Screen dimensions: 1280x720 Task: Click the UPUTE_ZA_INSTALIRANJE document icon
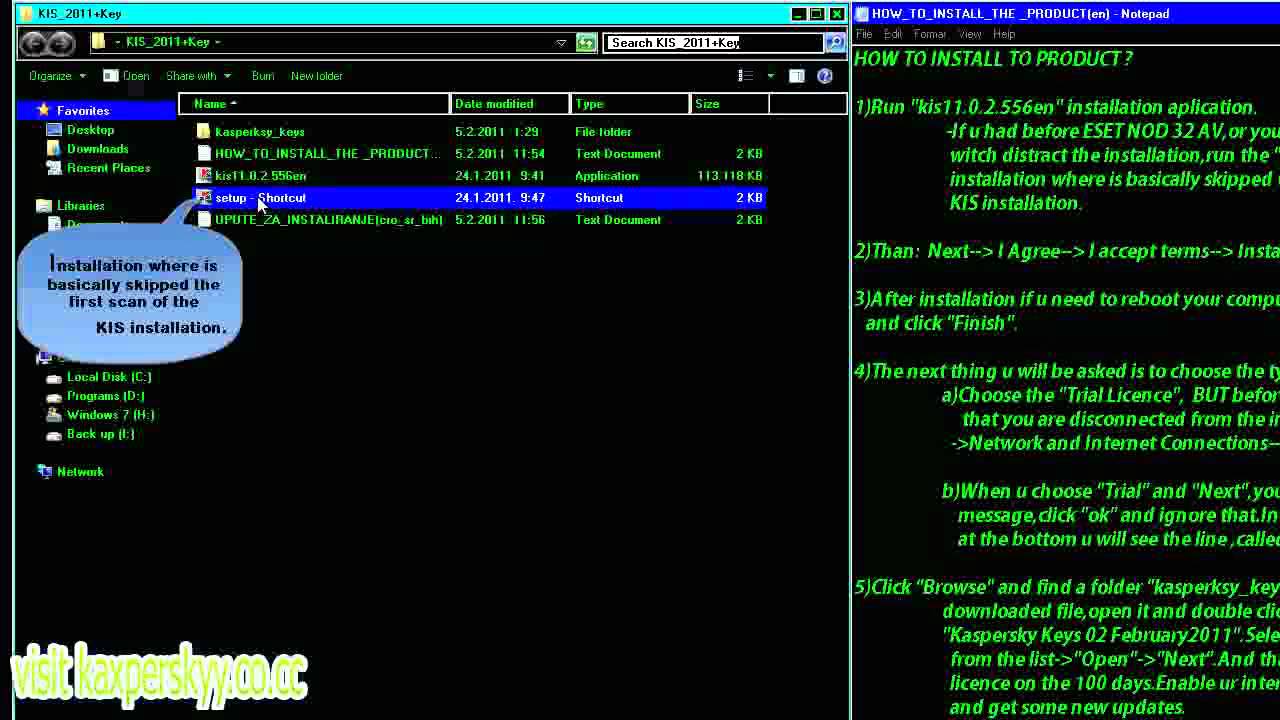[x=204, y=220]
